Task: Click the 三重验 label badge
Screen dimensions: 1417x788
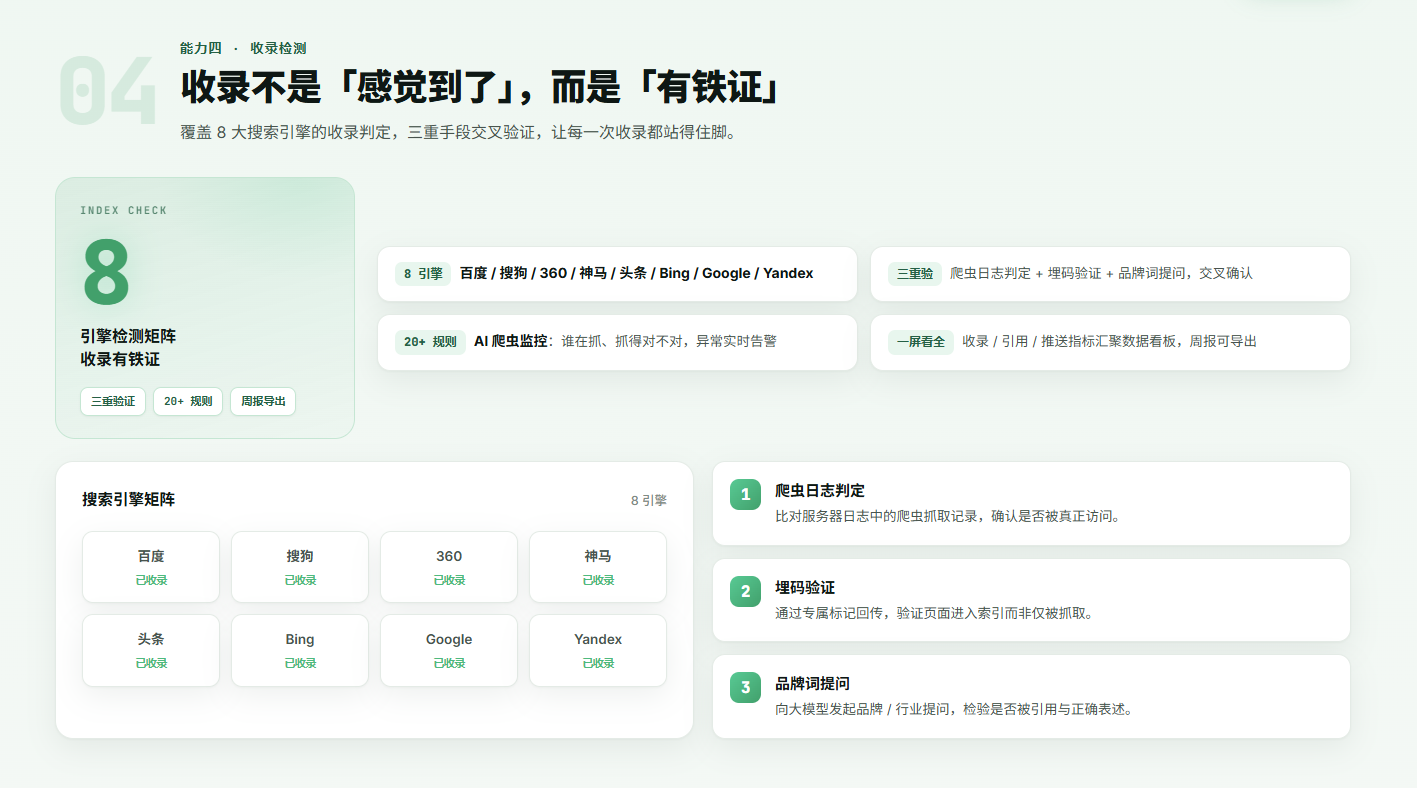Action: coord(915,274)
